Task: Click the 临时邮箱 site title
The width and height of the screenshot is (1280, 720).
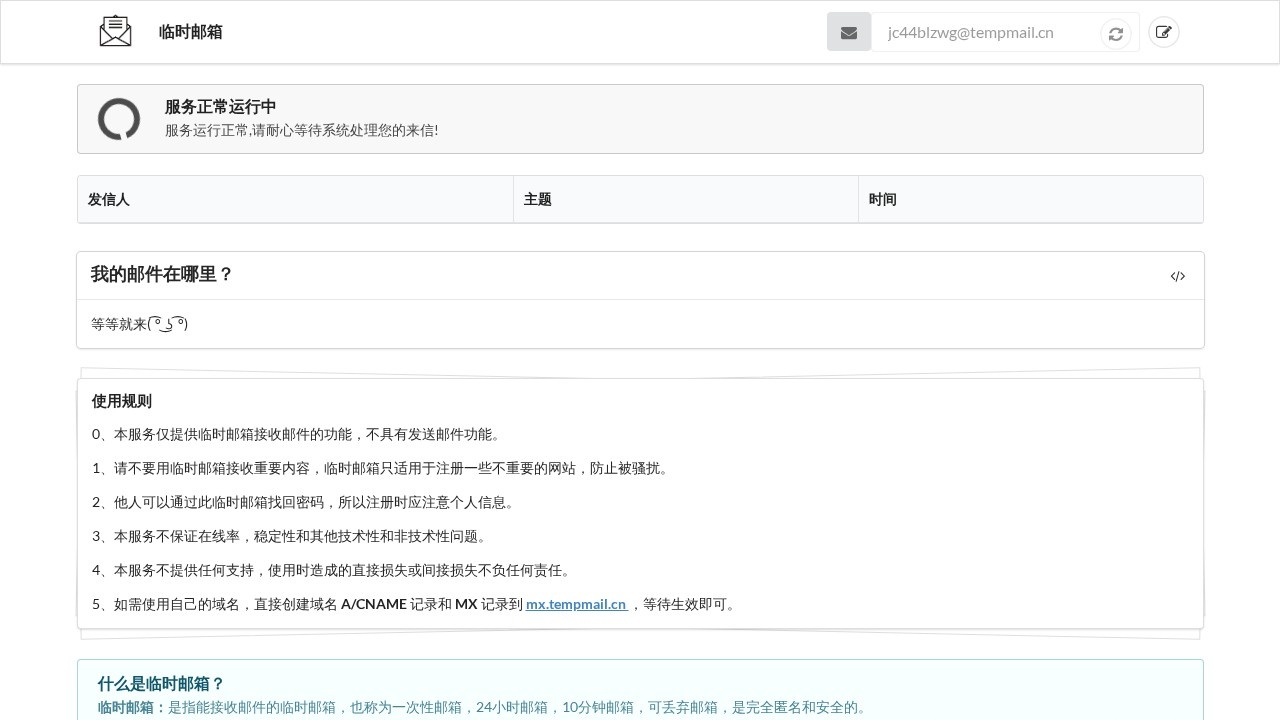Action: click(x=190, y=32)
